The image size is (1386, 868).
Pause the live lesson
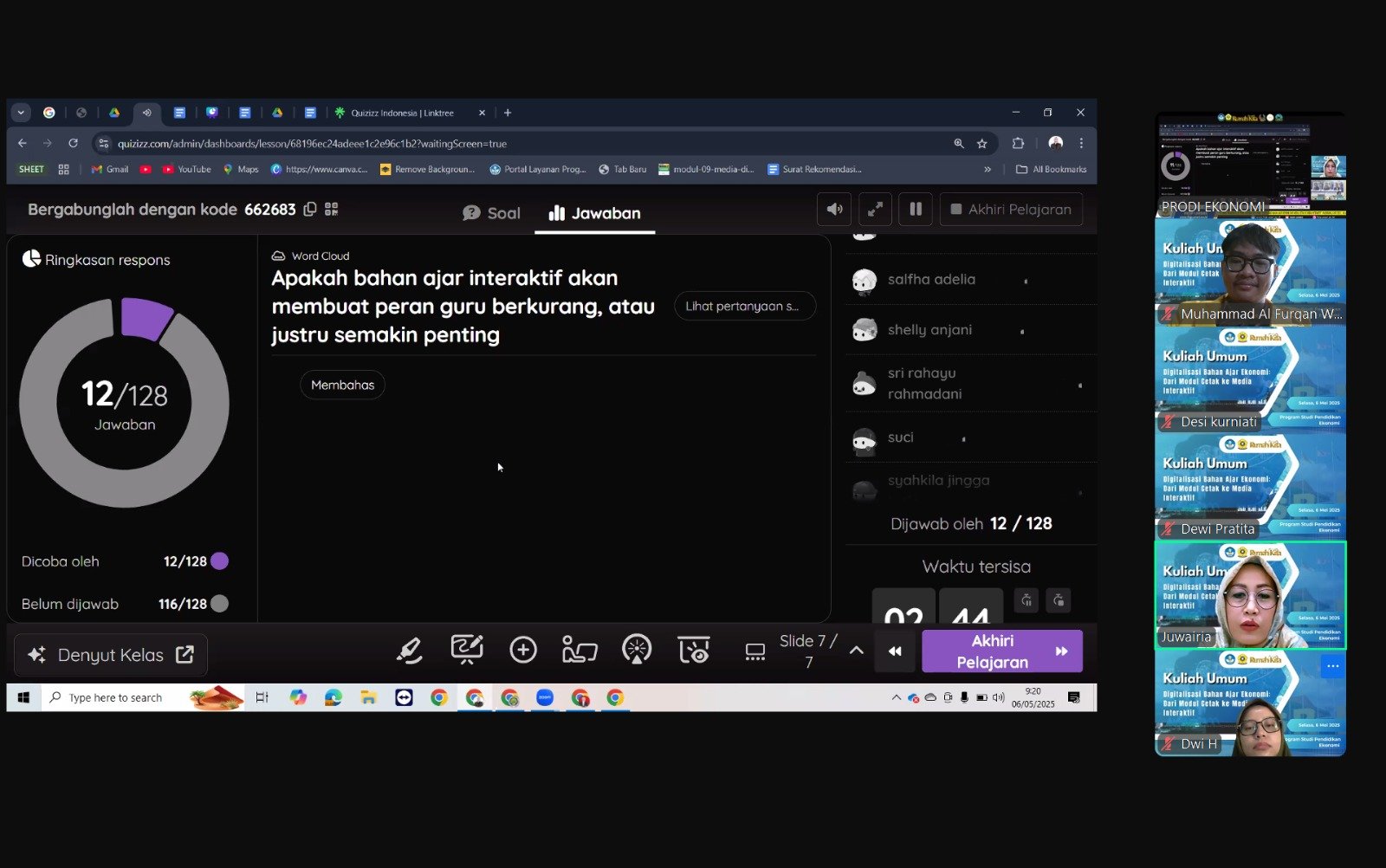tap(916, 210)
